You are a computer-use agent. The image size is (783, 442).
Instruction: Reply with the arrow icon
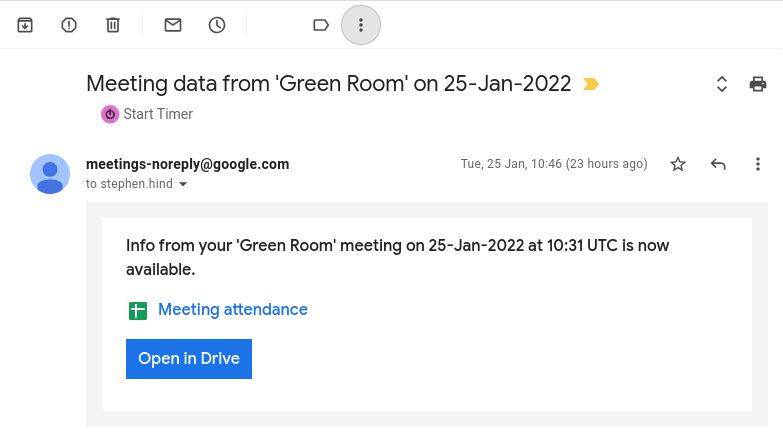tap(718, 164)
